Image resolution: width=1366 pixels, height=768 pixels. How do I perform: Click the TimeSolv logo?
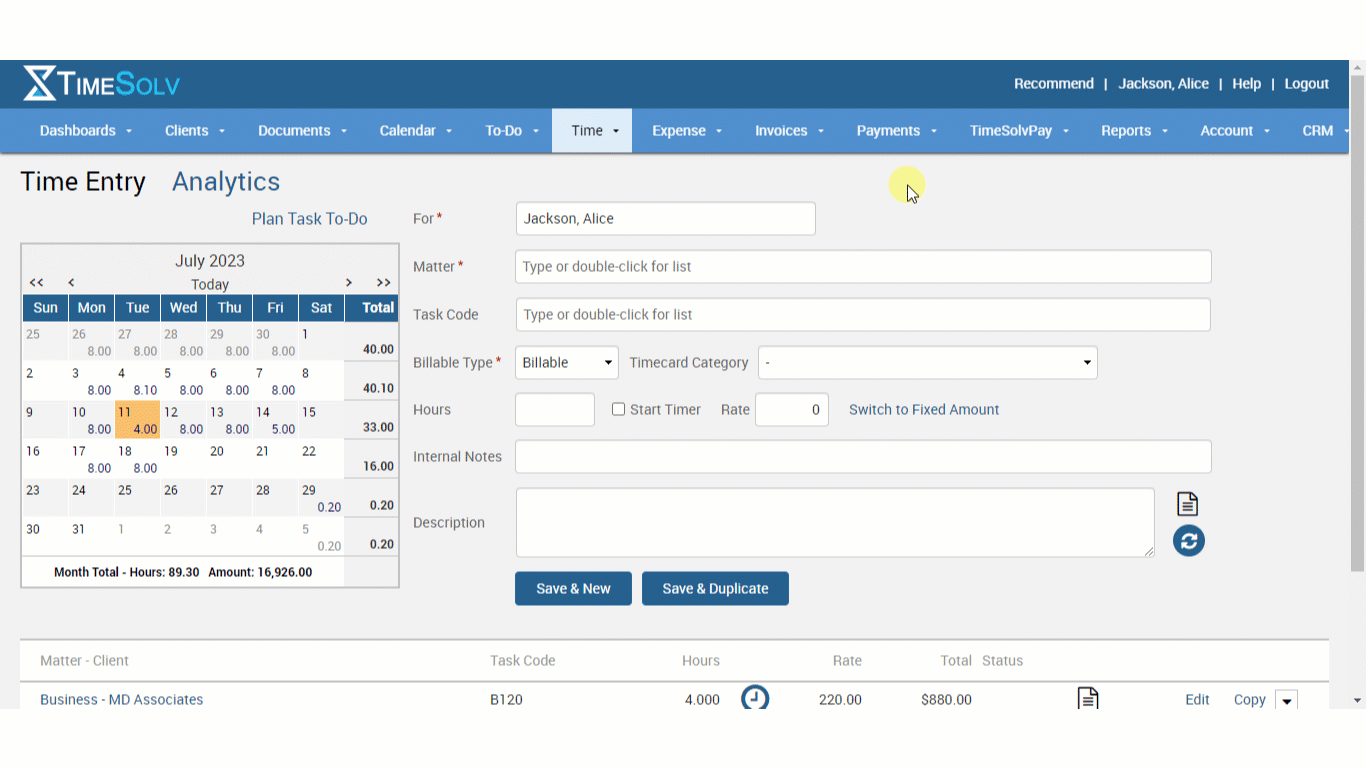101,84
